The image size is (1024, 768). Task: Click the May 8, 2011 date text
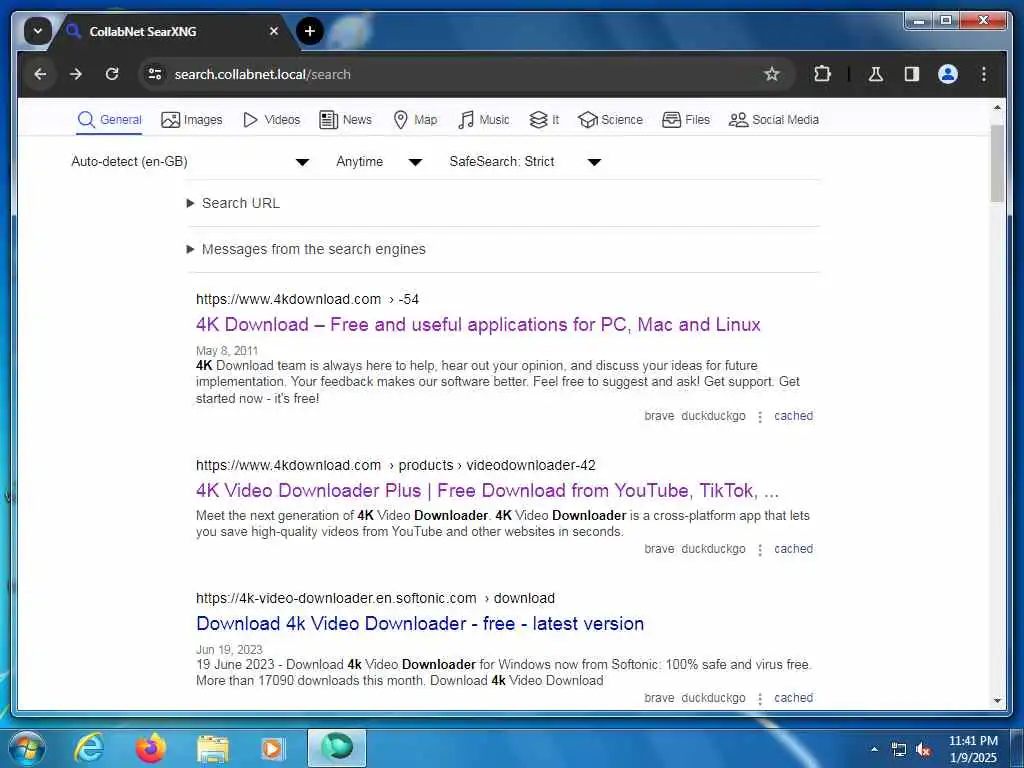click(x=227, y=351)
